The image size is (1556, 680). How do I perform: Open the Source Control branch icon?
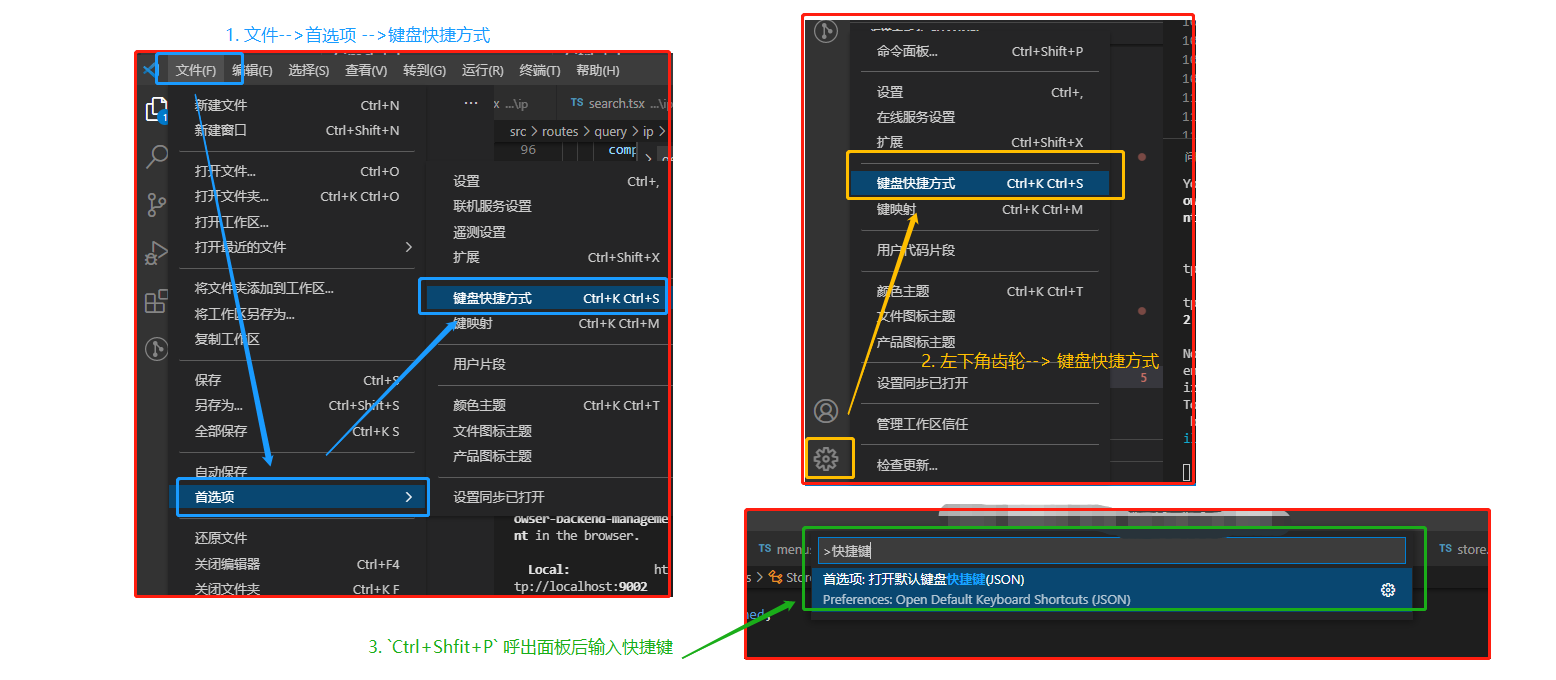click(x=157, y=205)
